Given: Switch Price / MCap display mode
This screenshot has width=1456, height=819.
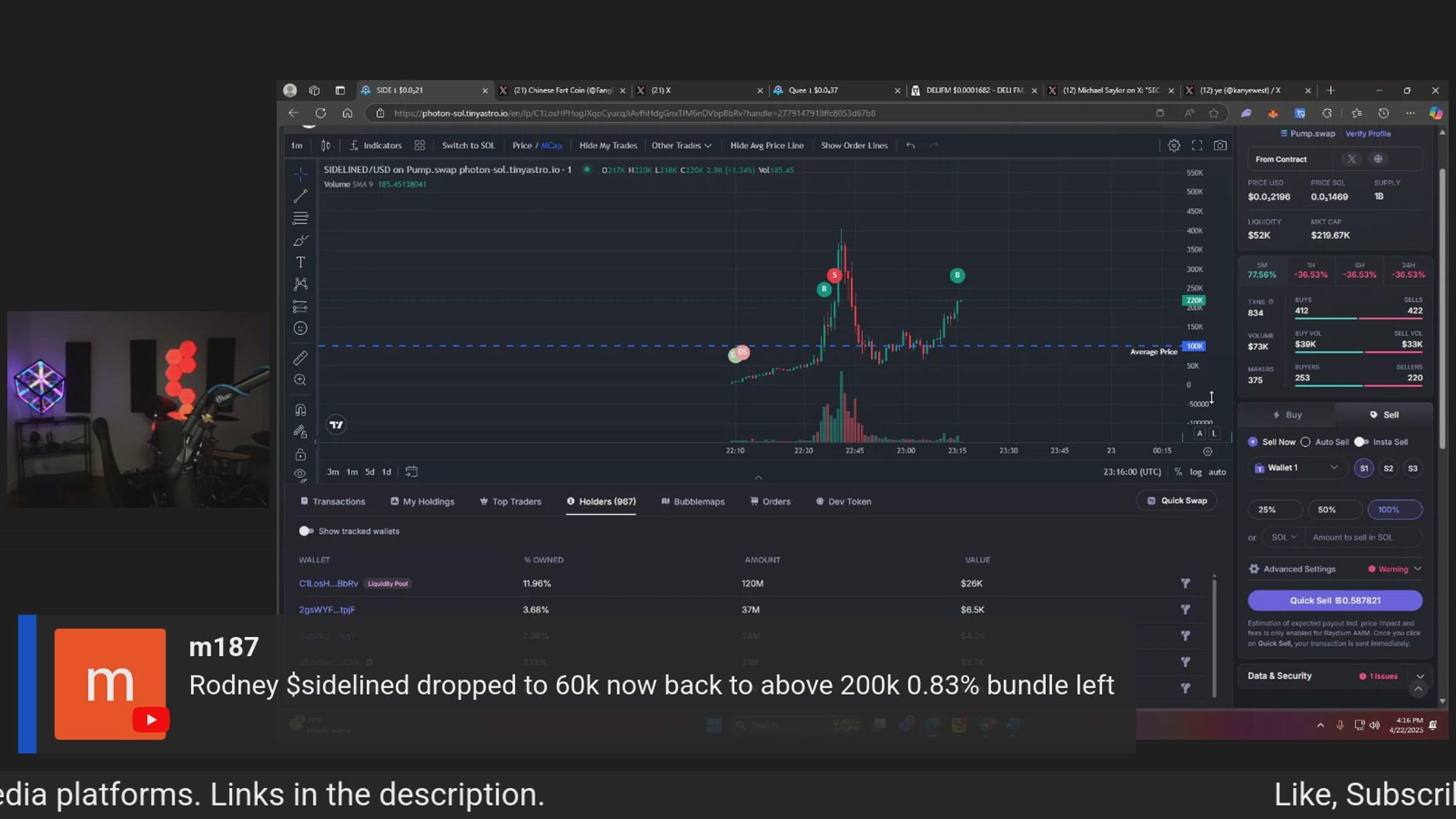Looking at the screenshot, I should pyautogui.click(x=537, y=146).
